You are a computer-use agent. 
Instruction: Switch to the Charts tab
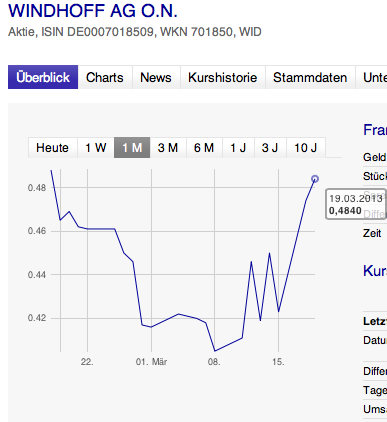(105, 77)
